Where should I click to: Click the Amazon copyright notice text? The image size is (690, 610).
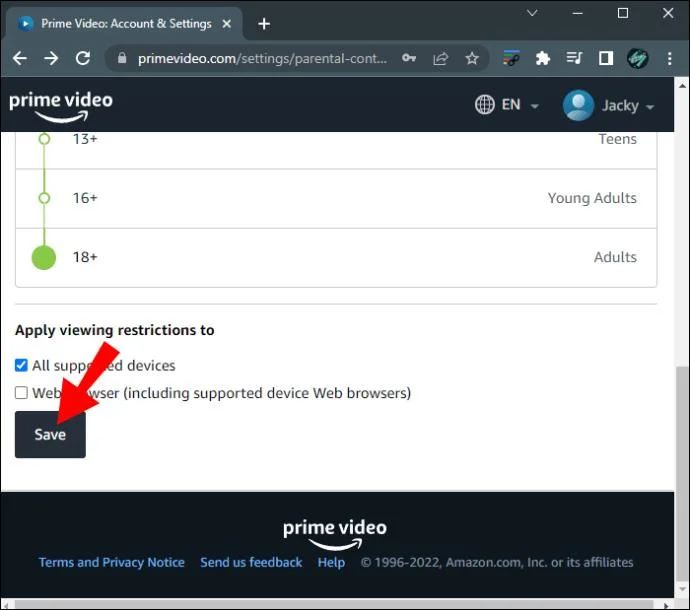coord(497,562)
